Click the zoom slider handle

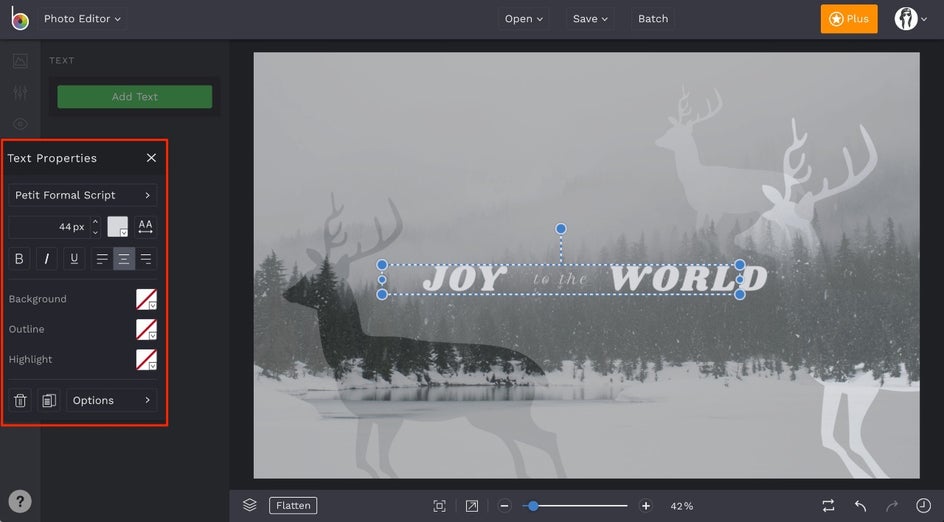(x=533, y=506)
